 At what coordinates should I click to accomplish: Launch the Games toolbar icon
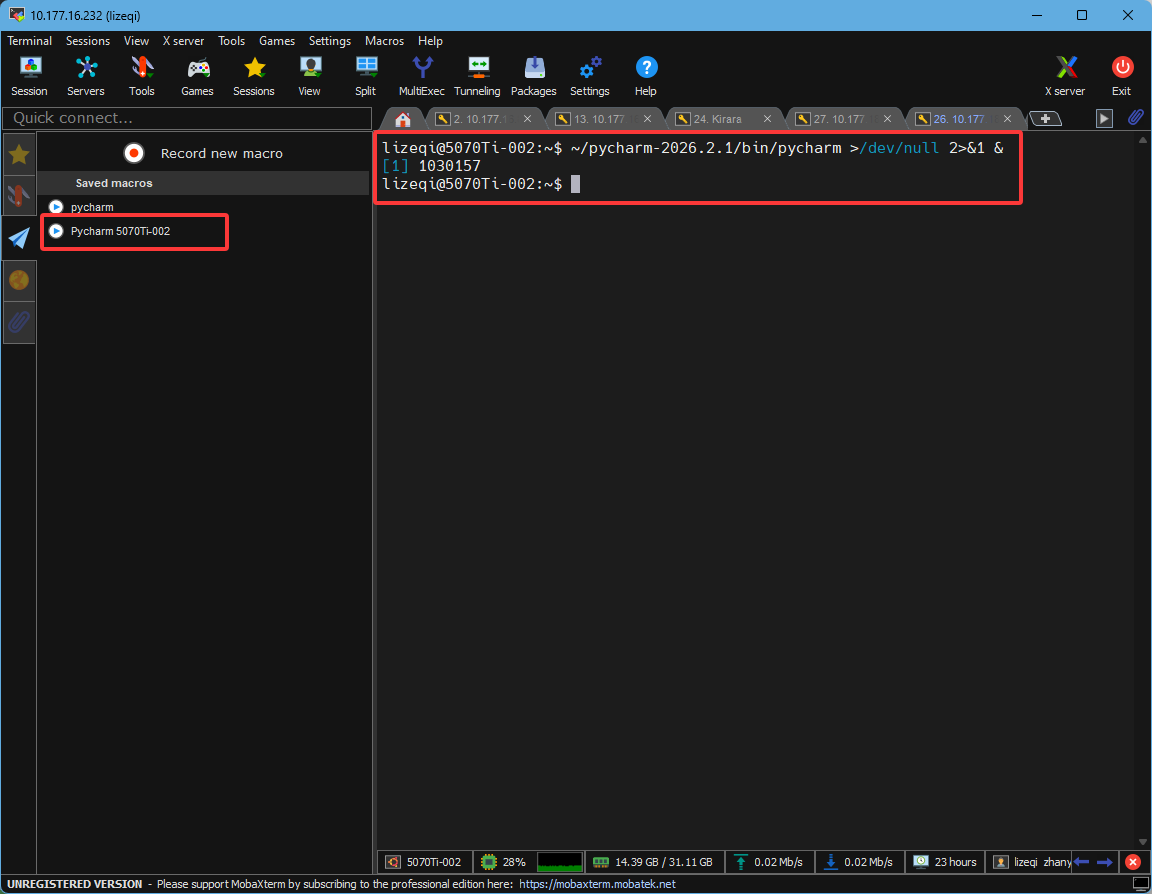pos(198,76)
